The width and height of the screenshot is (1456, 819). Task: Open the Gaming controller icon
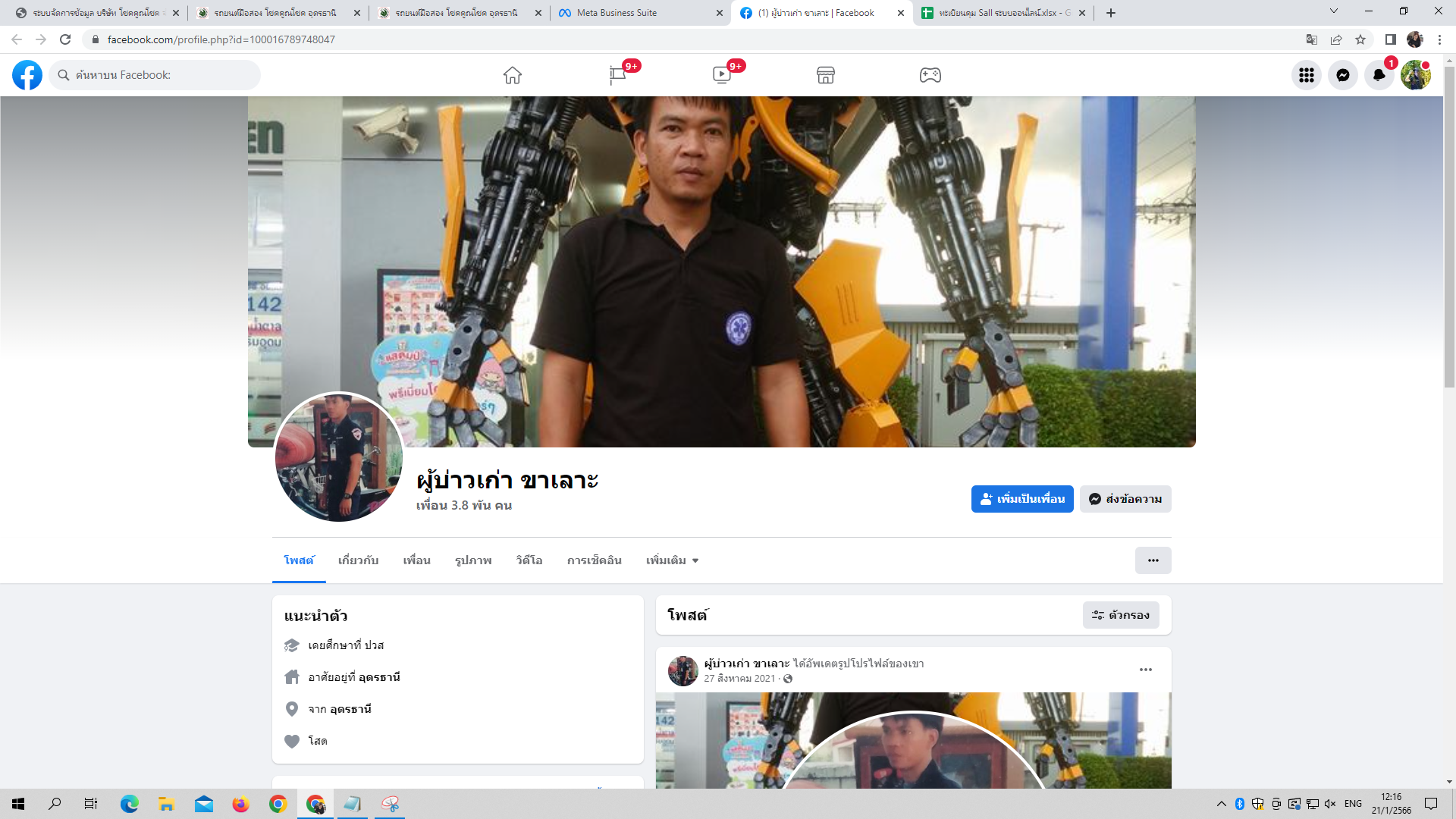click(x=930, y=75)
